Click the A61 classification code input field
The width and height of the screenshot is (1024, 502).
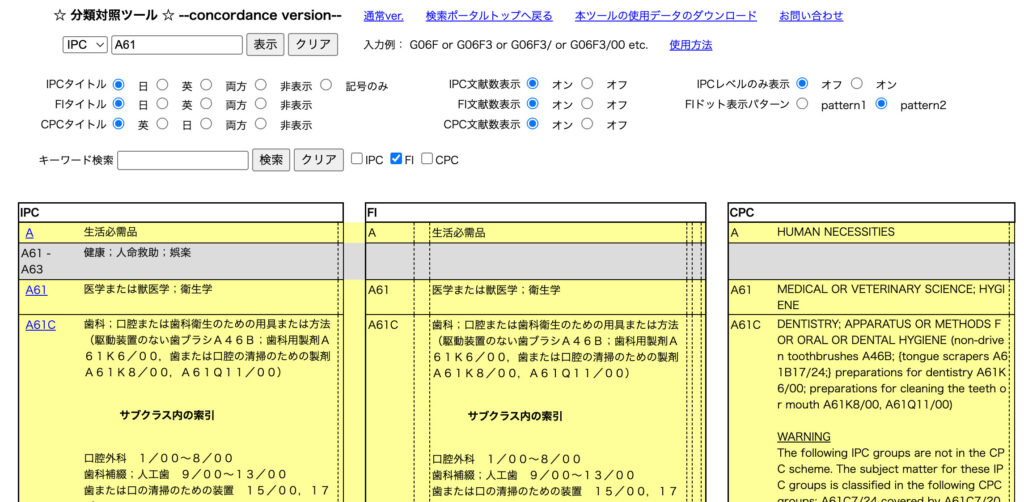(177, 45)
